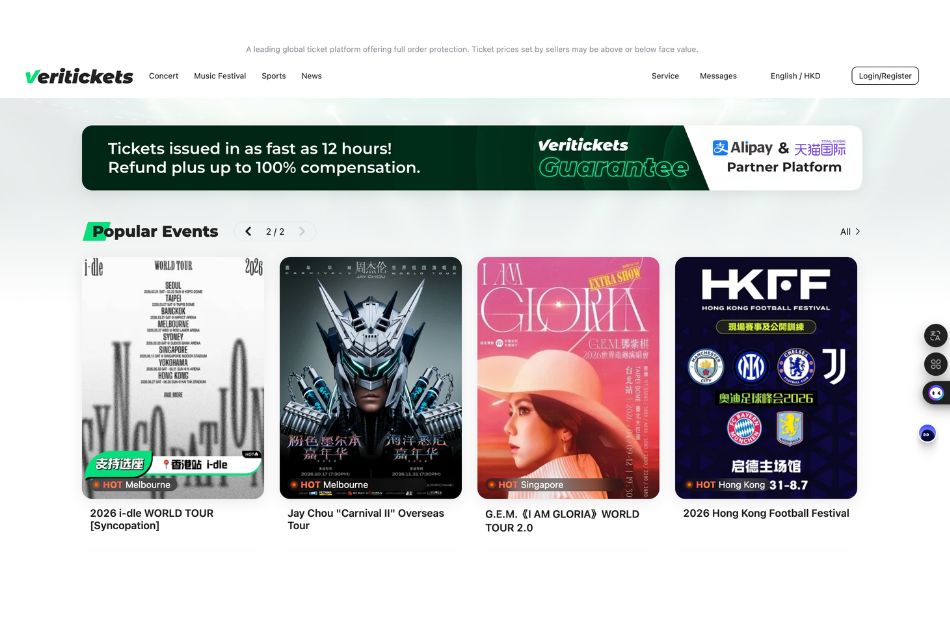Go to previous Popular Events page
This screenshot has height=633, width=950.
click(x=248, y=231)
